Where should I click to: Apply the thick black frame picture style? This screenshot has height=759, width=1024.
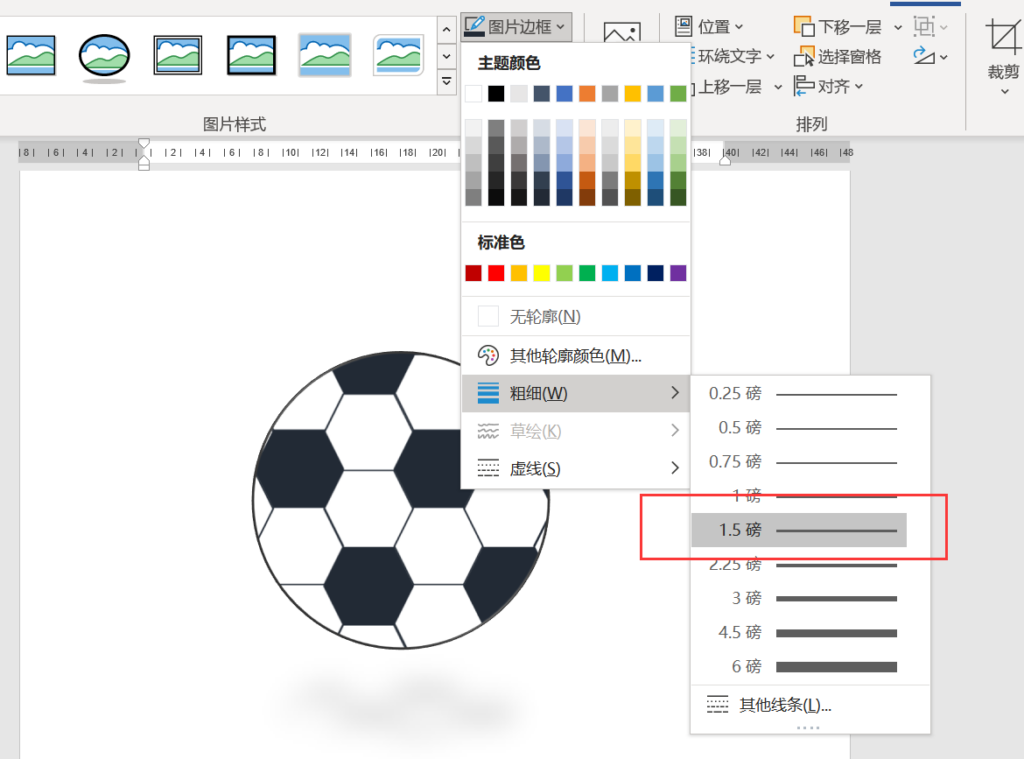pos(251,56)
